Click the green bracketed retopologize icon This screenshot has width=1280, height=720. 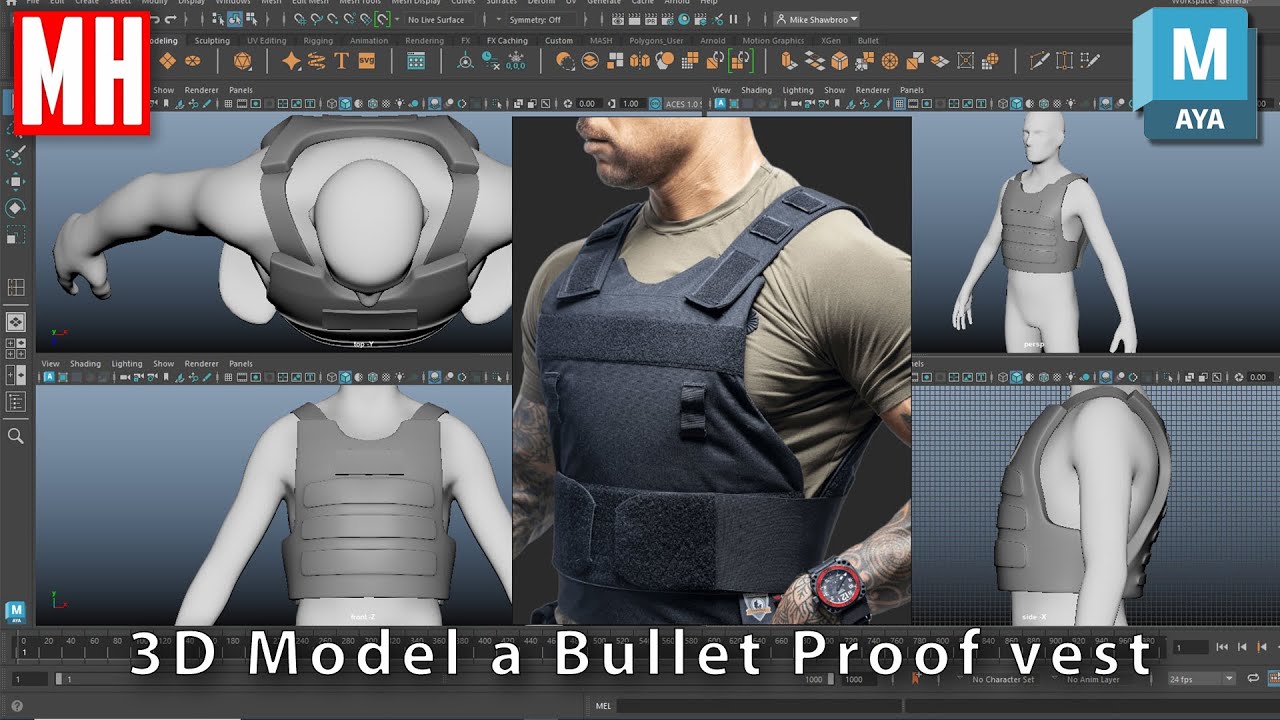(x=740, y=61)
